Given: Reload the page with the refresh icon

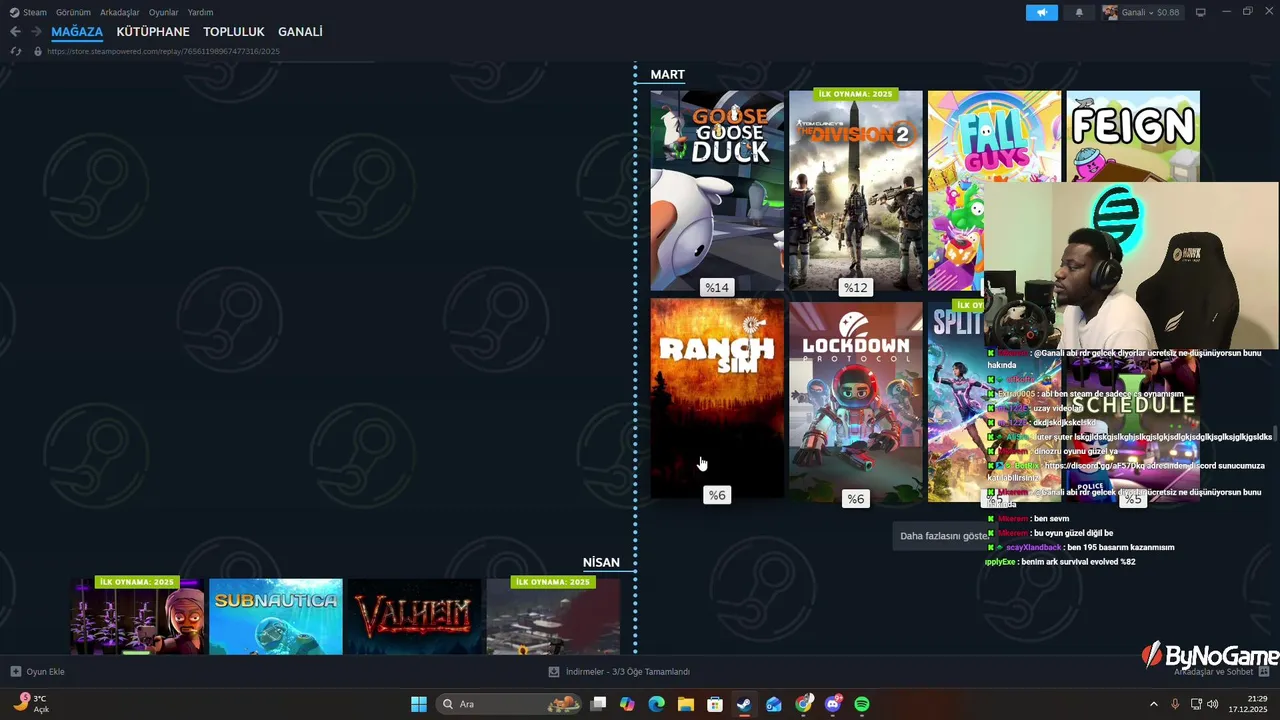Looking at the screenshot, I should [x=16, y=51].
